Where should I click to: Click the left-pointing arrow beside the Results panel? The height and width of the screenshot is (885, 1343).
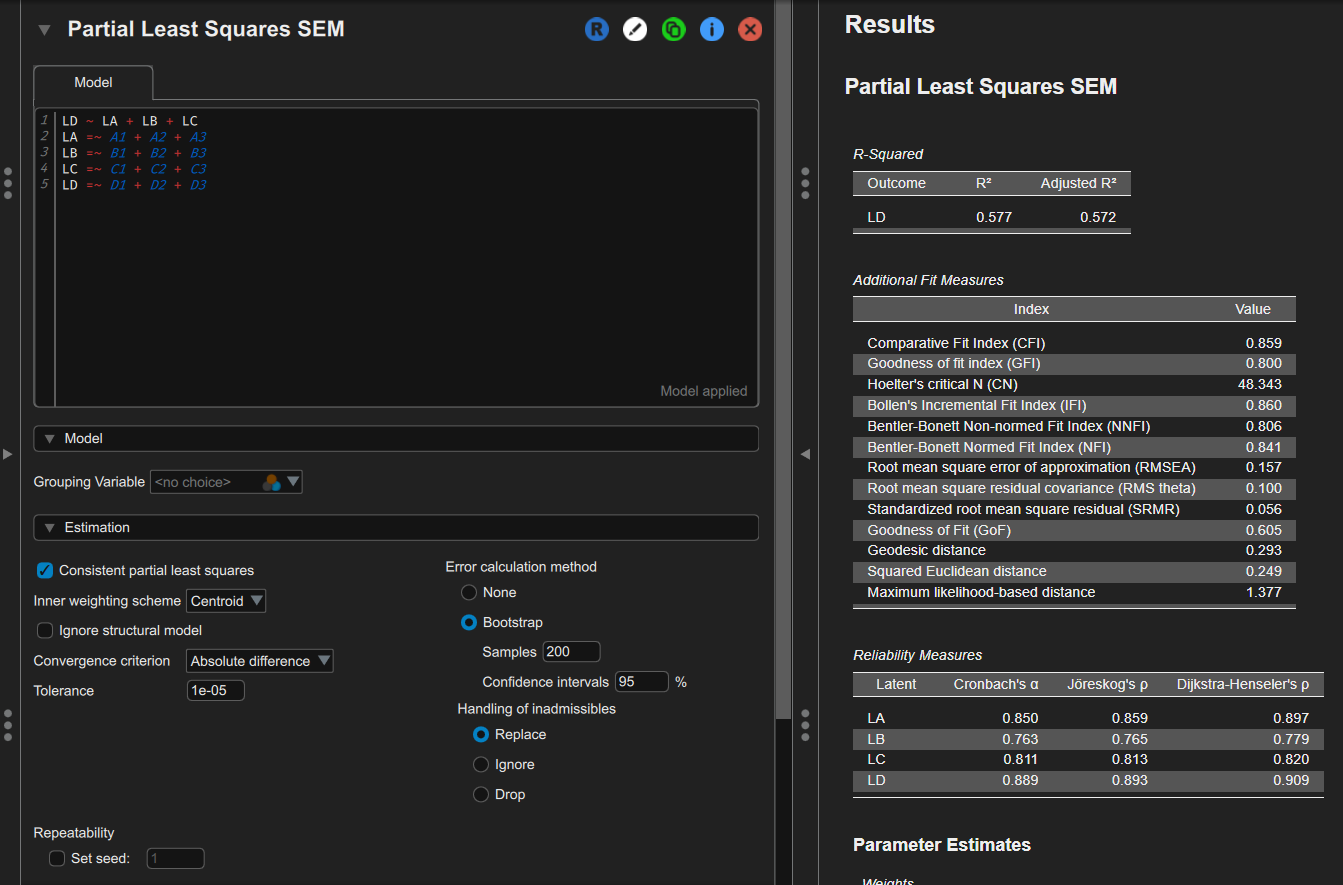pyautogui.click(x=805, y=454)
